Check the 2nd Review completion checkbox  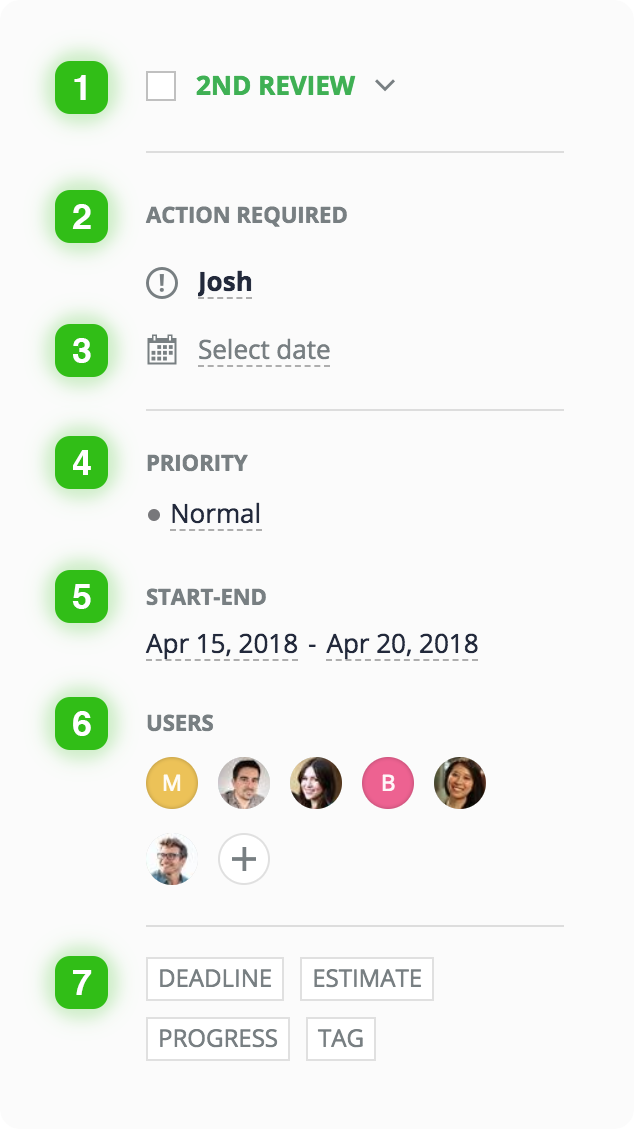pyautogui.click(x=160, y=86)
